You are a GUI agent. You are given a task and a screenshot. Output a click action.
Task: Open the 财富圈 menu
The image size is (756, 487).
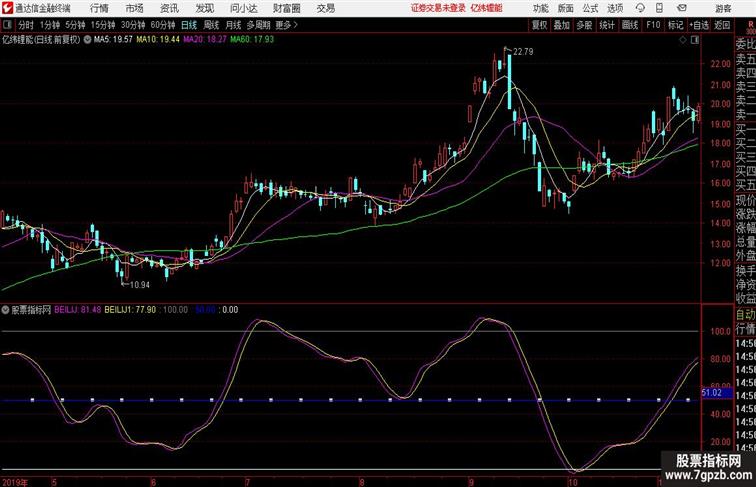tap(287, 8)
